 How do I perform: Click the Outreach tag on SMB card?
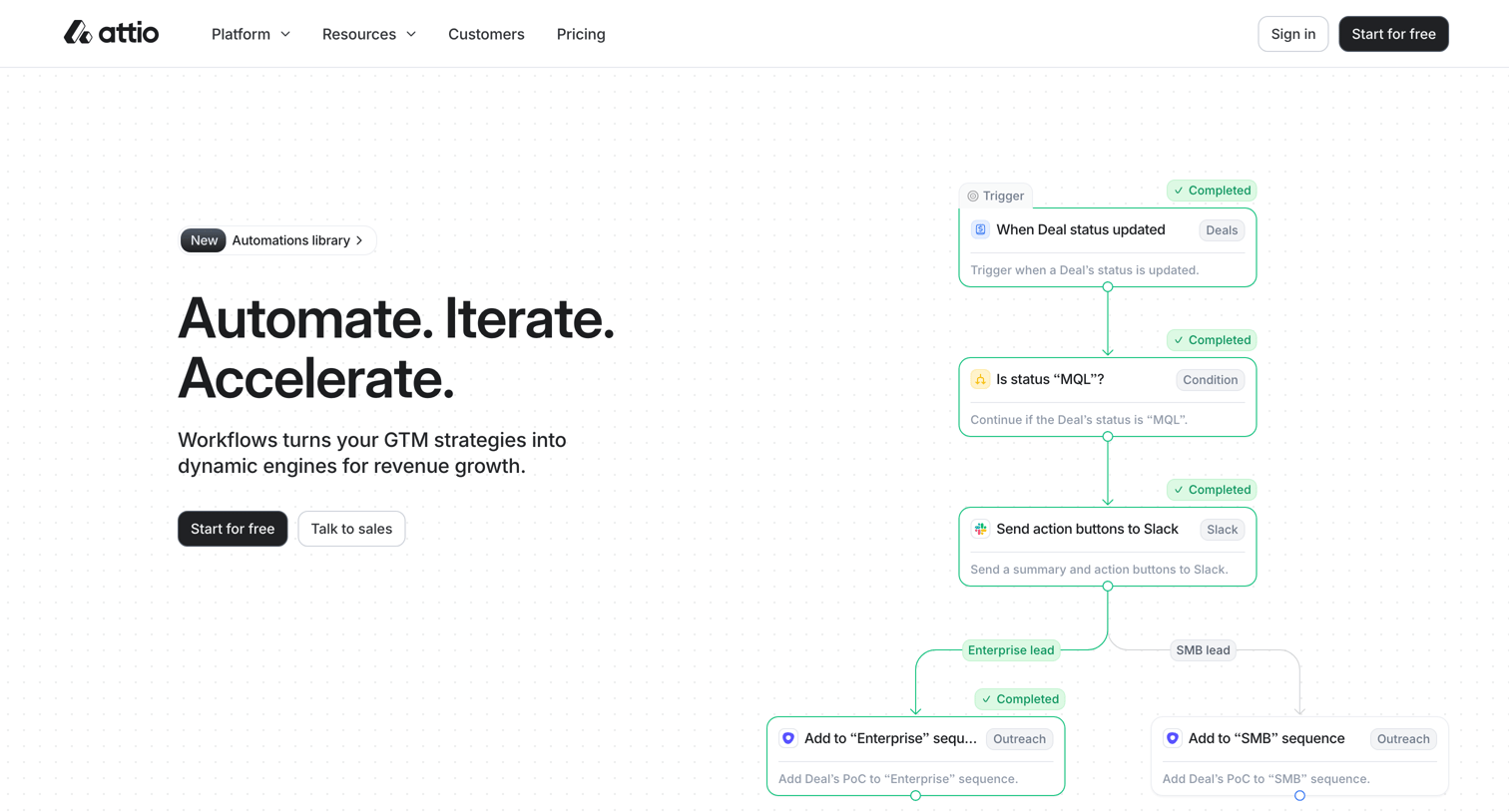pyautogui.click(x=1403, y=739)
